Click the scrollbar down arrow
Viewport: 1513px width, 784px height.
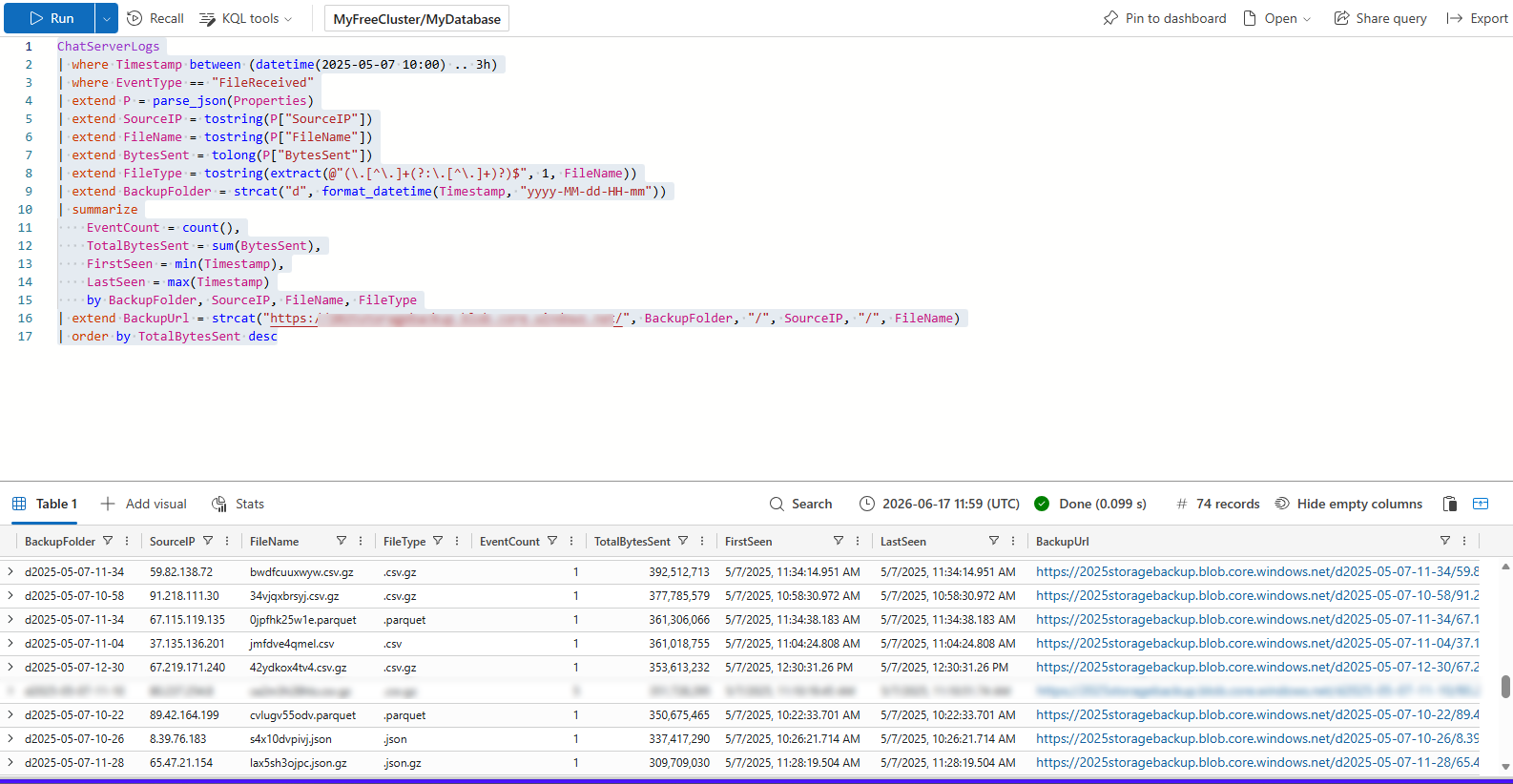pos(1505,766)
